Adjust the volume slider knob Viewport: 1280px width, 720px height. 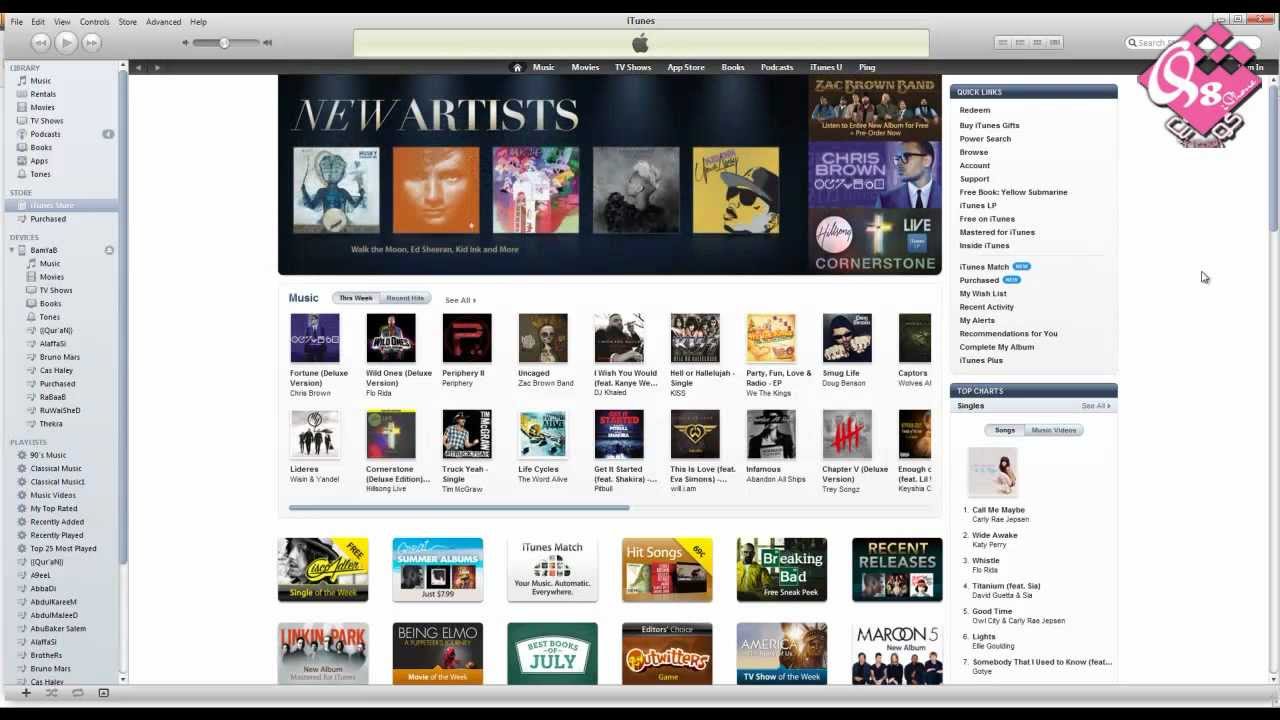[x=224, y=43]
